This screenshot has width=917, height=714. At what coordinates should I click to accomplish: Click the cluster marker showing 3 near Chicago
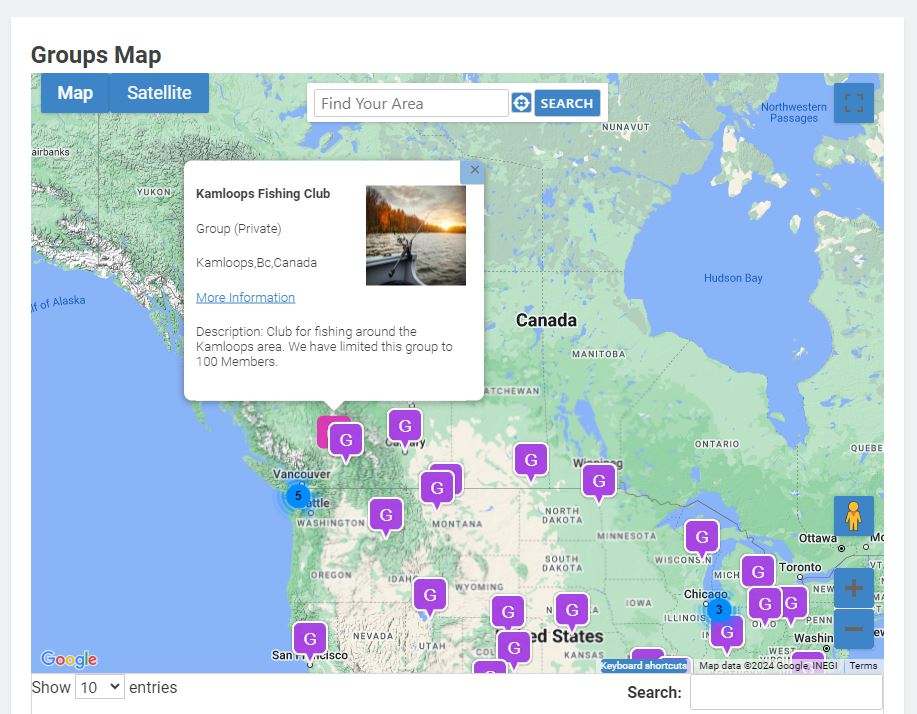(x=719, y=608)
